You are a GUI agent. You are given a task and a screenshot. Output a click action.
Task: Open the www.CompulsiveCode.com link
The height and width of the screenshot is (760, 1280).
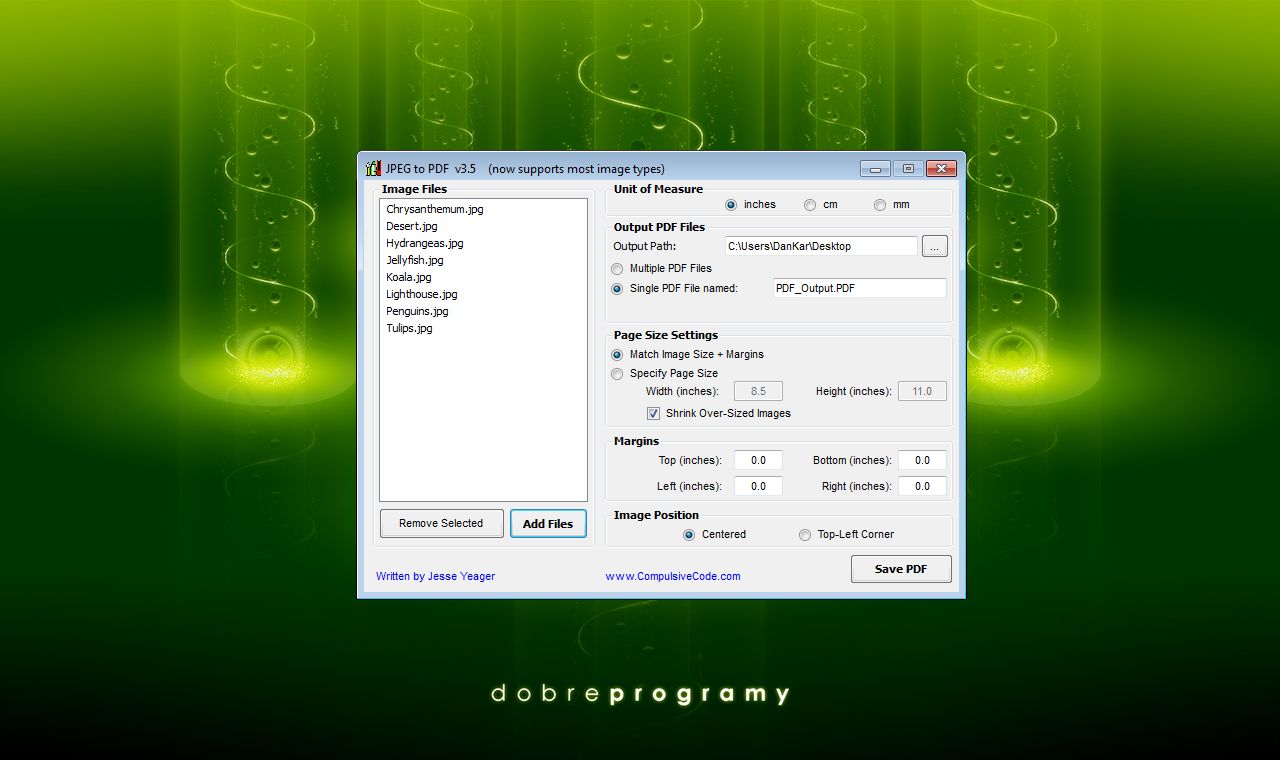click(672, 576)
